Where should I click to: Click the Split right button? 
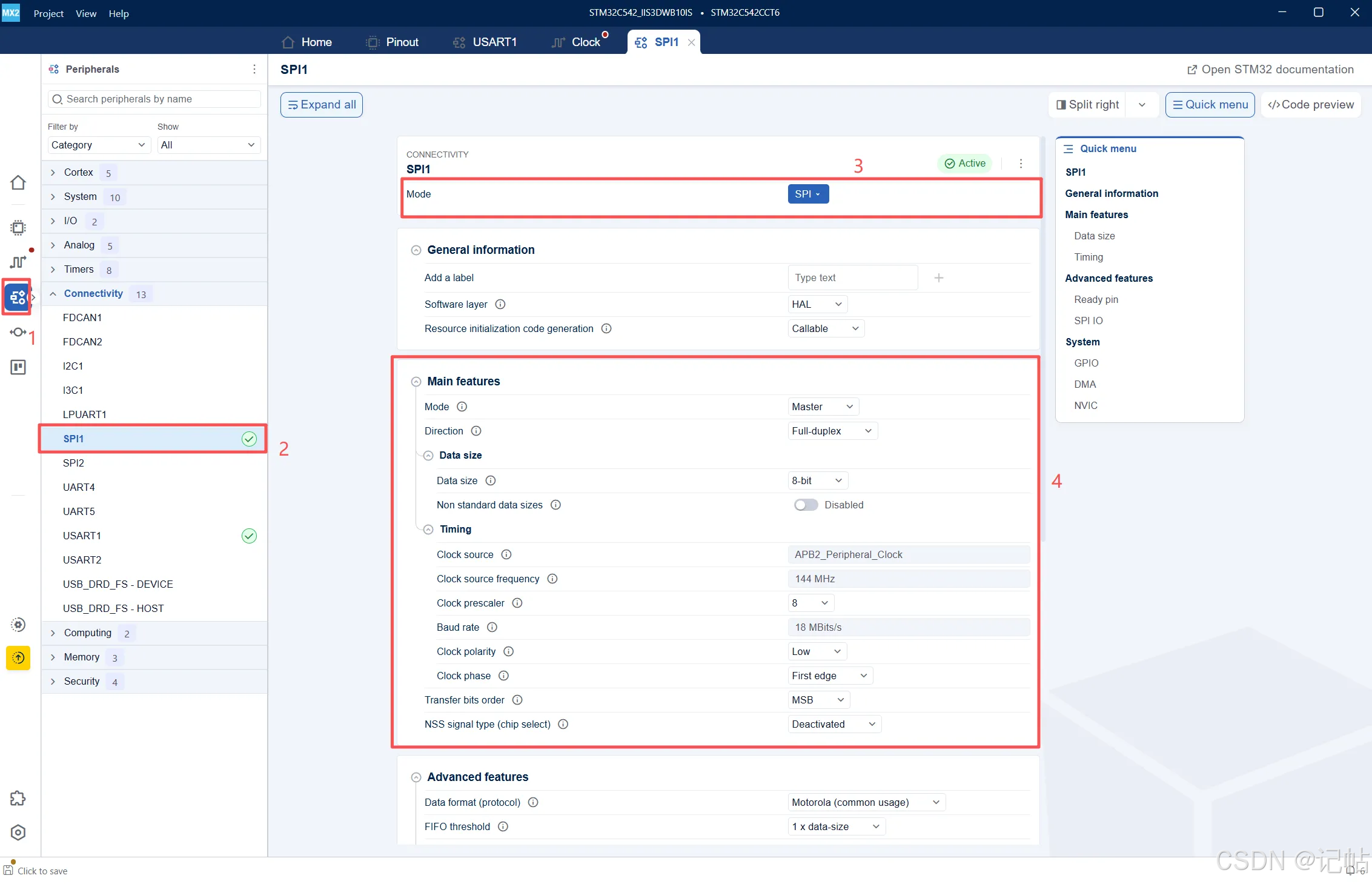1087,104
